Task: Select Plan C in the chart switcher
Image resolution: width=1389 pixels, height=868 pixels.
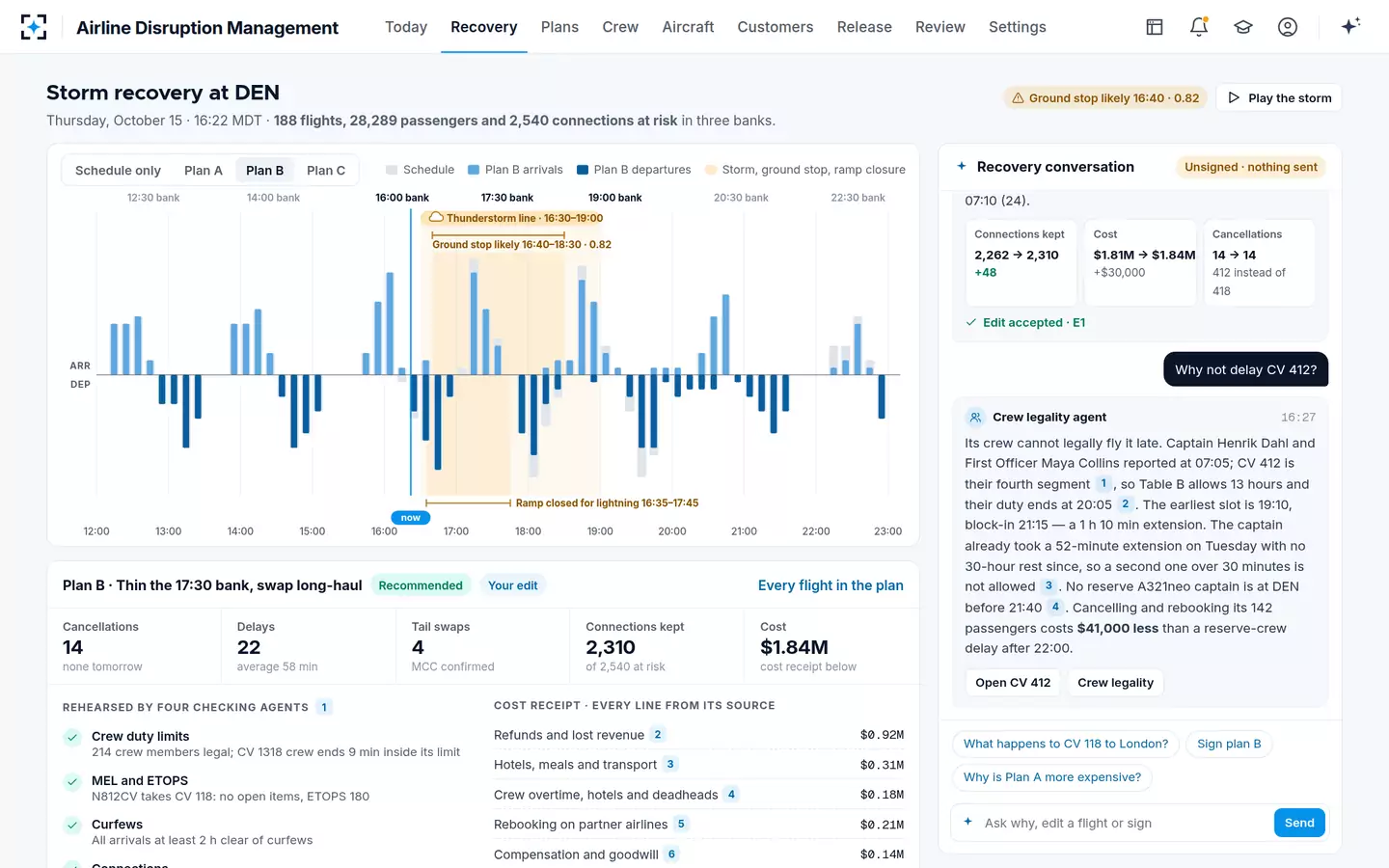Action: click(326, 171)
